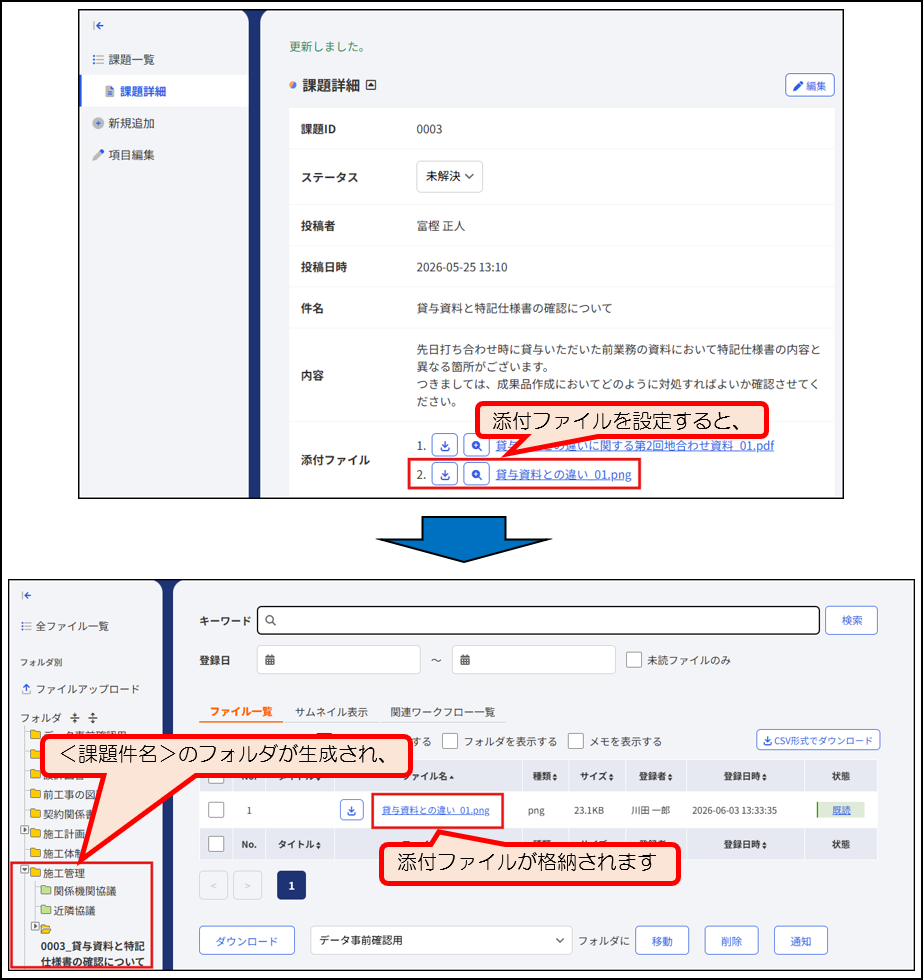Switch to the 関連ワークフロー一覧 tab
923x980 pixels.
pyautogui.click(x=442, y=712)
